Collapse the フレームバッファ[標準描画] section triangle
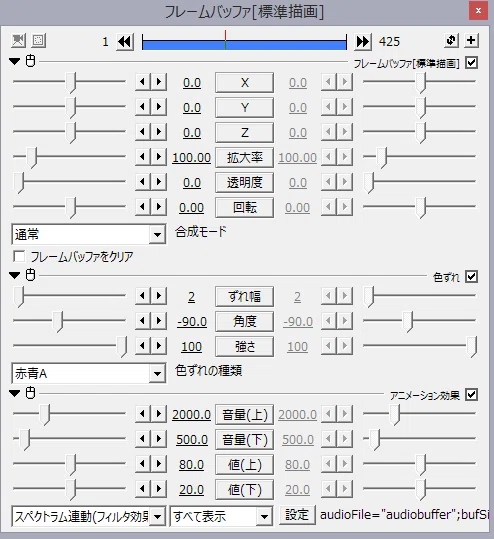494x539 pixels. pos(14,62)
